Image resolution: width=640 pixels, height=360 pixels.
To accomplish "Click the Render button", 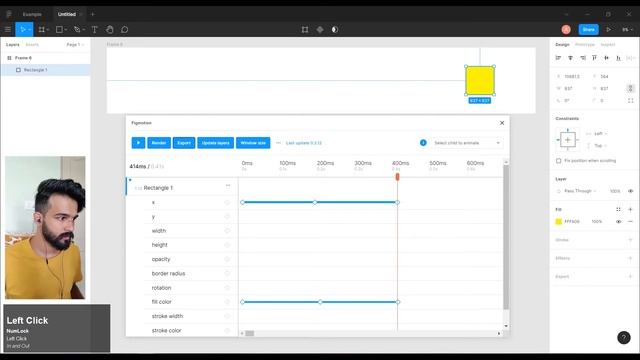I will 159,143.
